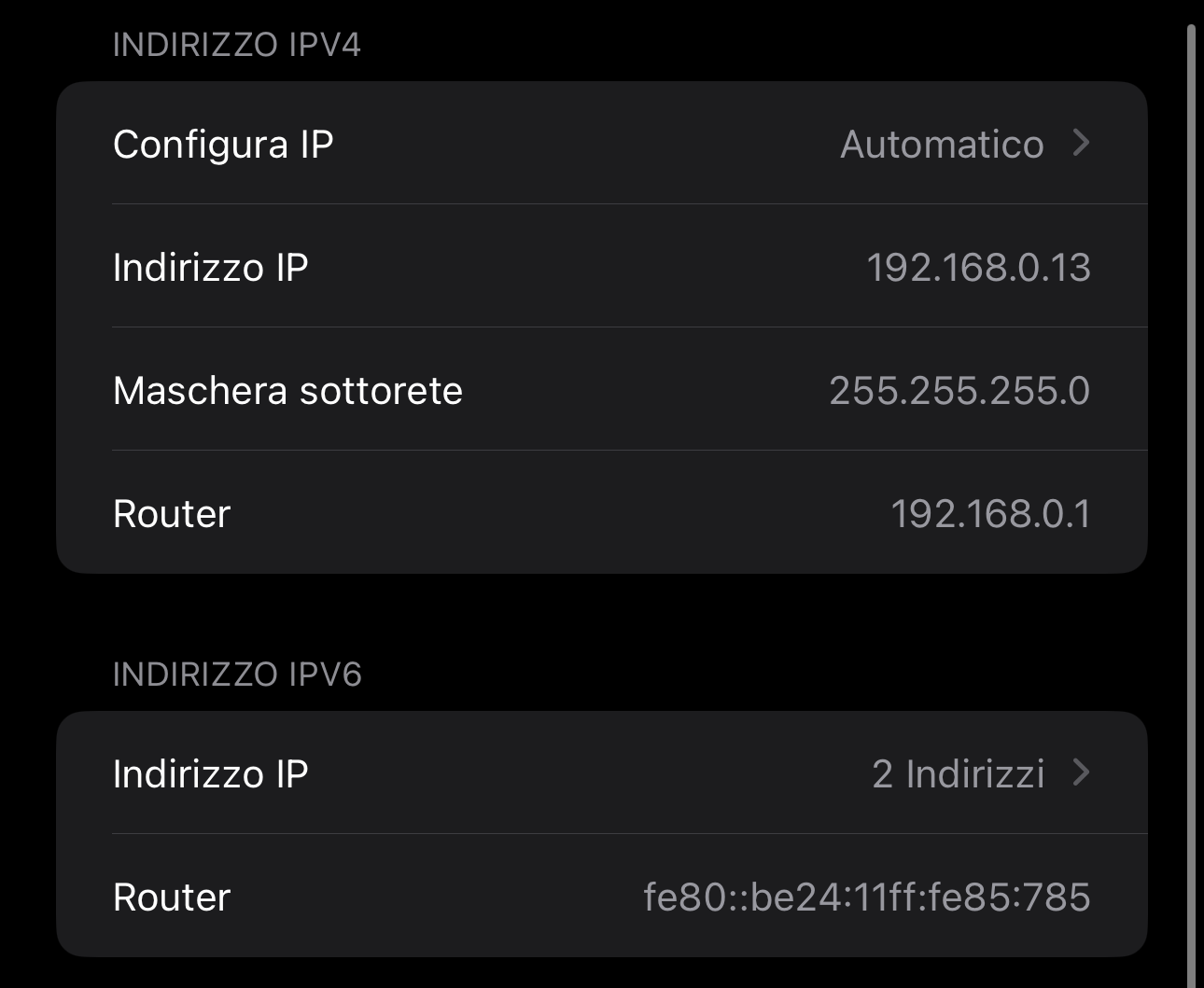Click the IPv6 Router label
Screen dimensions: 1204x988
[172, 898]
